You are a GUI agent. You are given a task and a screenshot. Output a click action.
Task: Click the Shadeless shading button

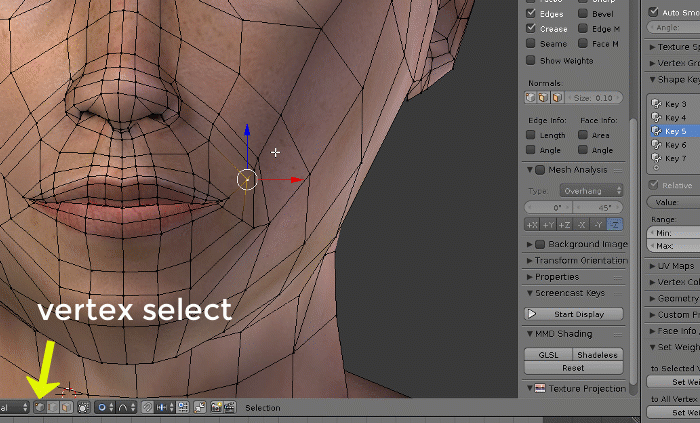click(x=597, y=355)
